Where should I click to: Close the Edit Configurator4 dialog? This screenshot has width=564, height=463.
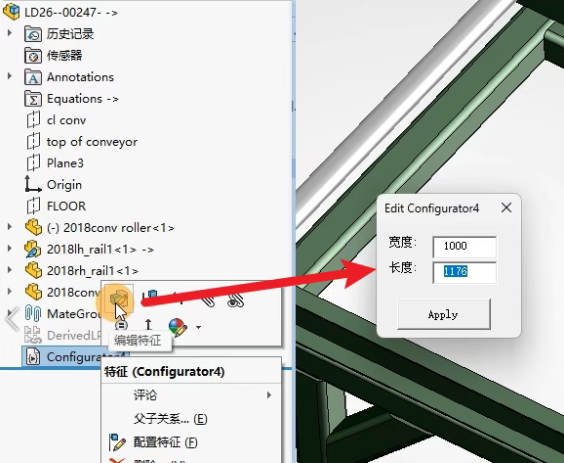[506, 208]
